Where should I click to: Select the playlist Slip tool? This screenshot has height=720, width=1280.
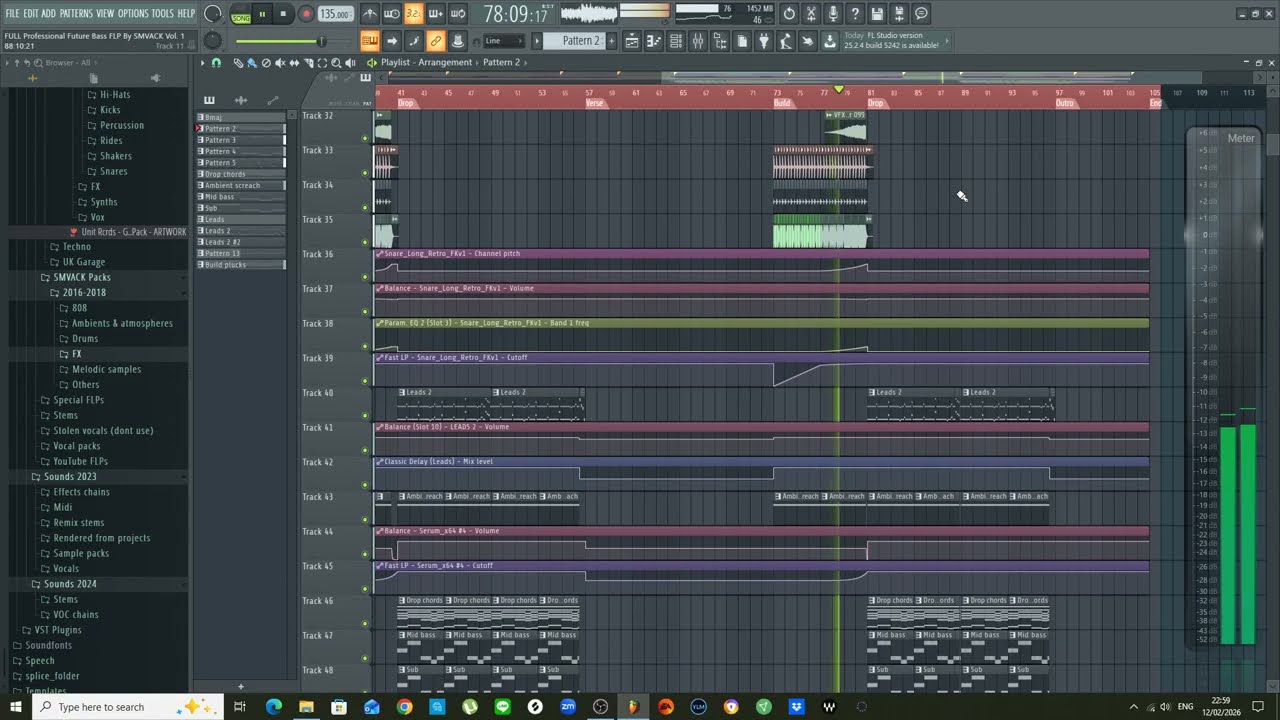[x=294, y=63]
